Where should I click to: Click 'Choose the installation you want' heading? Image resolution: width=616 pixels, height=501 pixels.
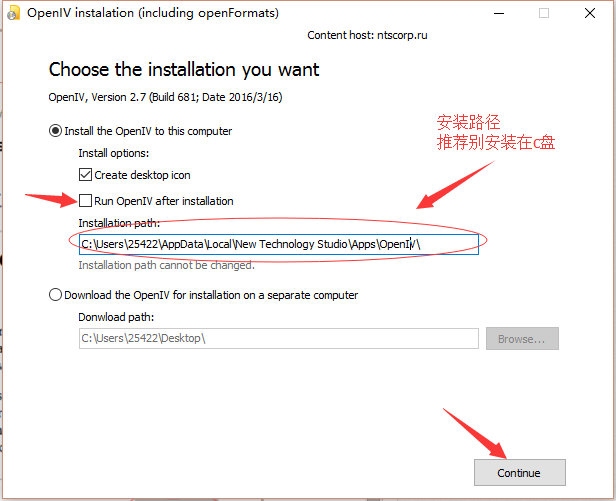(x=184, y=70)
